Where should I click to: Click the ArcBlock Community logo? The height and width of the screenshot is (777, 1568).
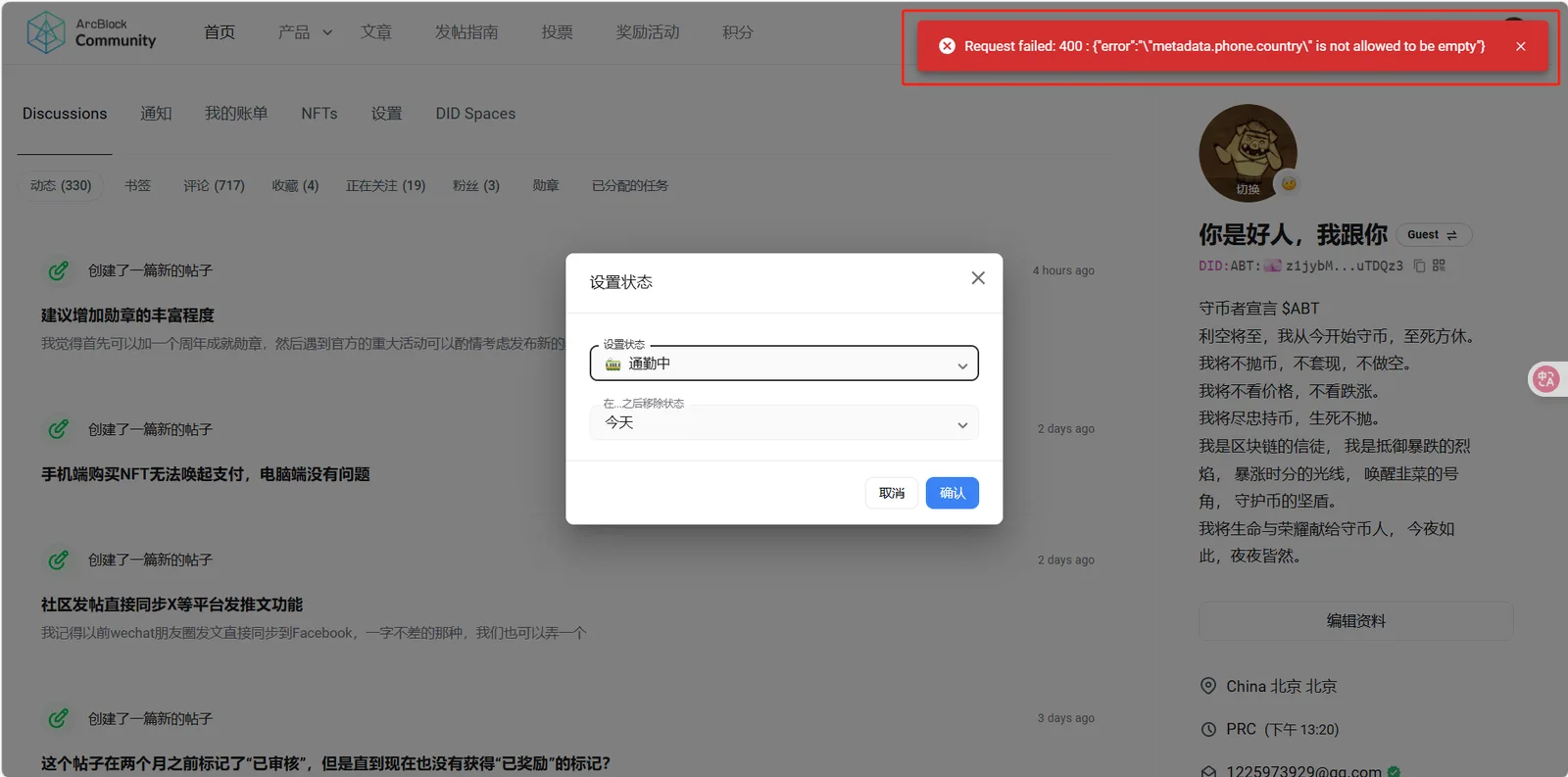click(x=91, y=32)
